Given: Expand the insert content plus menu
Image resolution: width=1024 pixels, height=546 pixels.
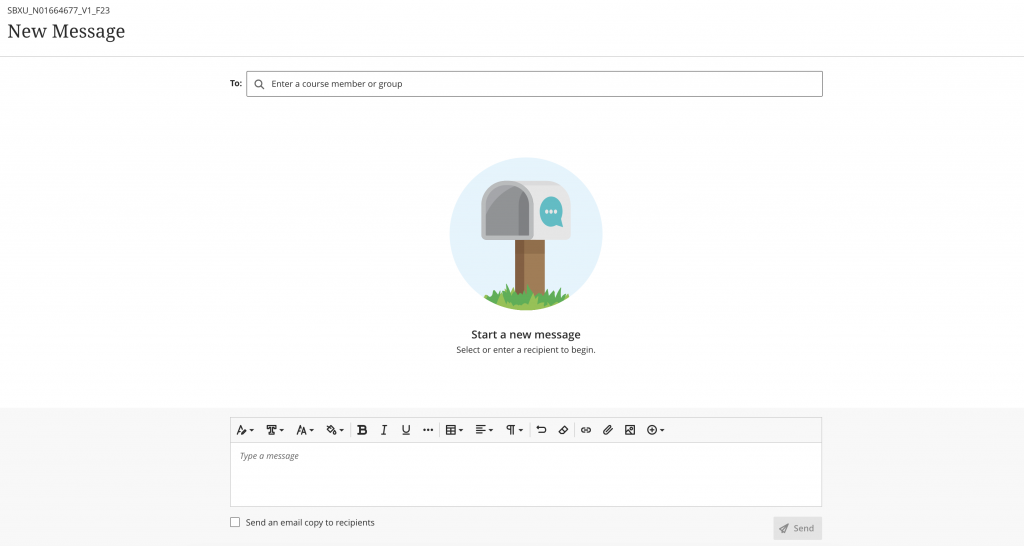Looking at the screenshot, I should (x=656, y=430).
